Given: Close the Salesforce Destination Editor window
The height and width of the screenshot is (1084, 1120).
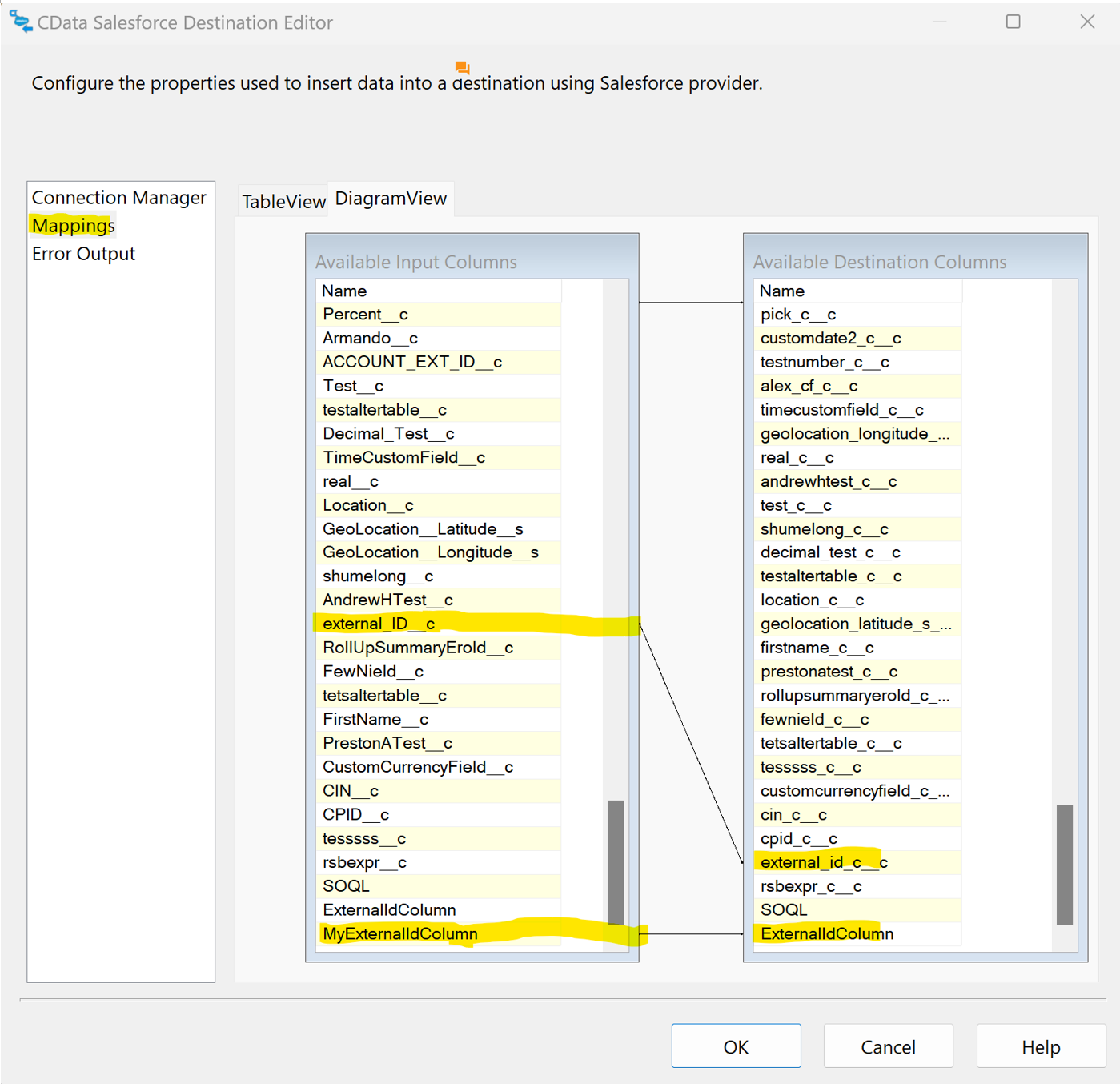Looking at the screenshot, I should click(1086, 22).
